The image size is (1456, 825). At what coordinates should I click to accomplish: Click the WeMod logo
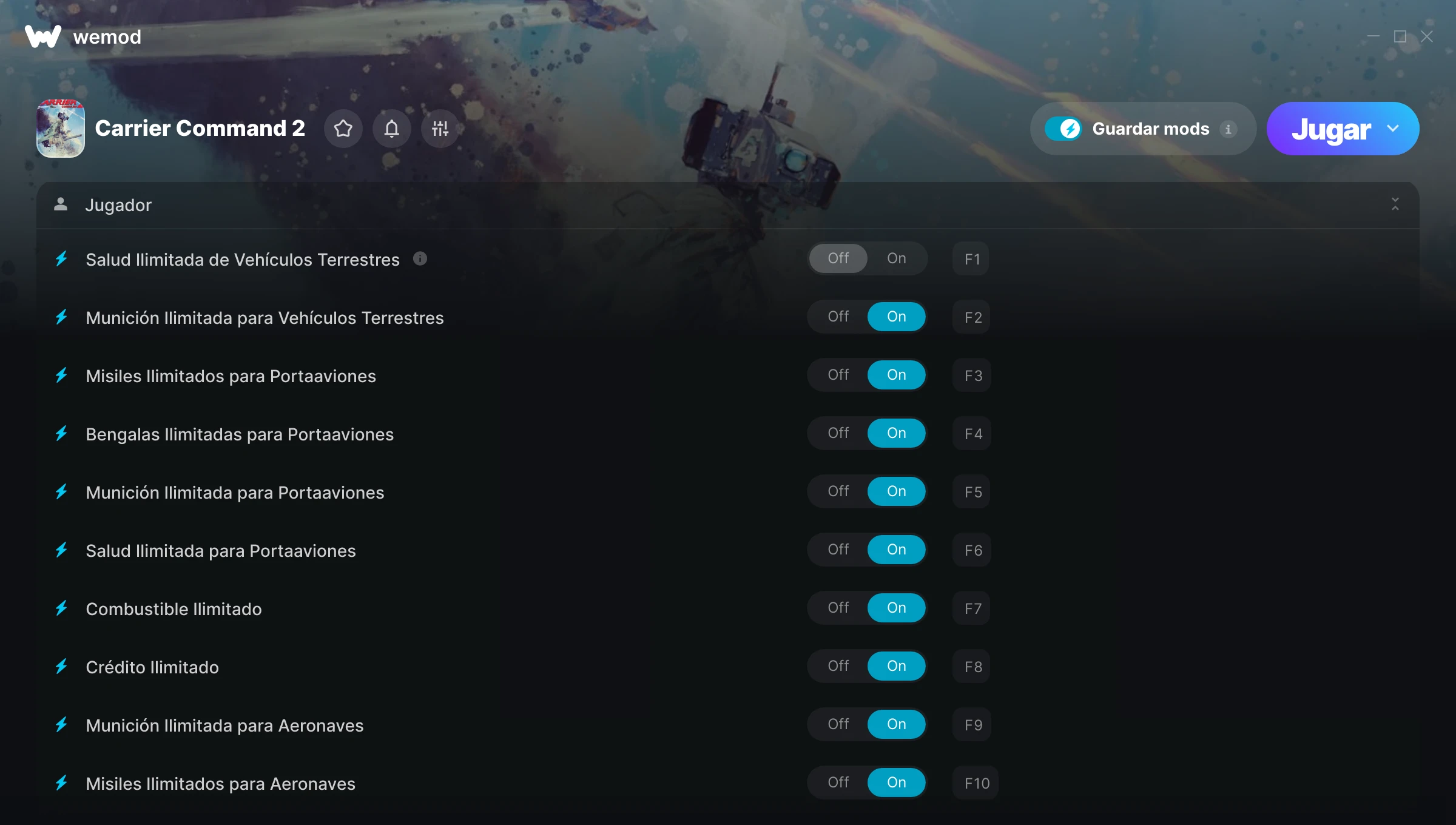(x=43, y=36)
